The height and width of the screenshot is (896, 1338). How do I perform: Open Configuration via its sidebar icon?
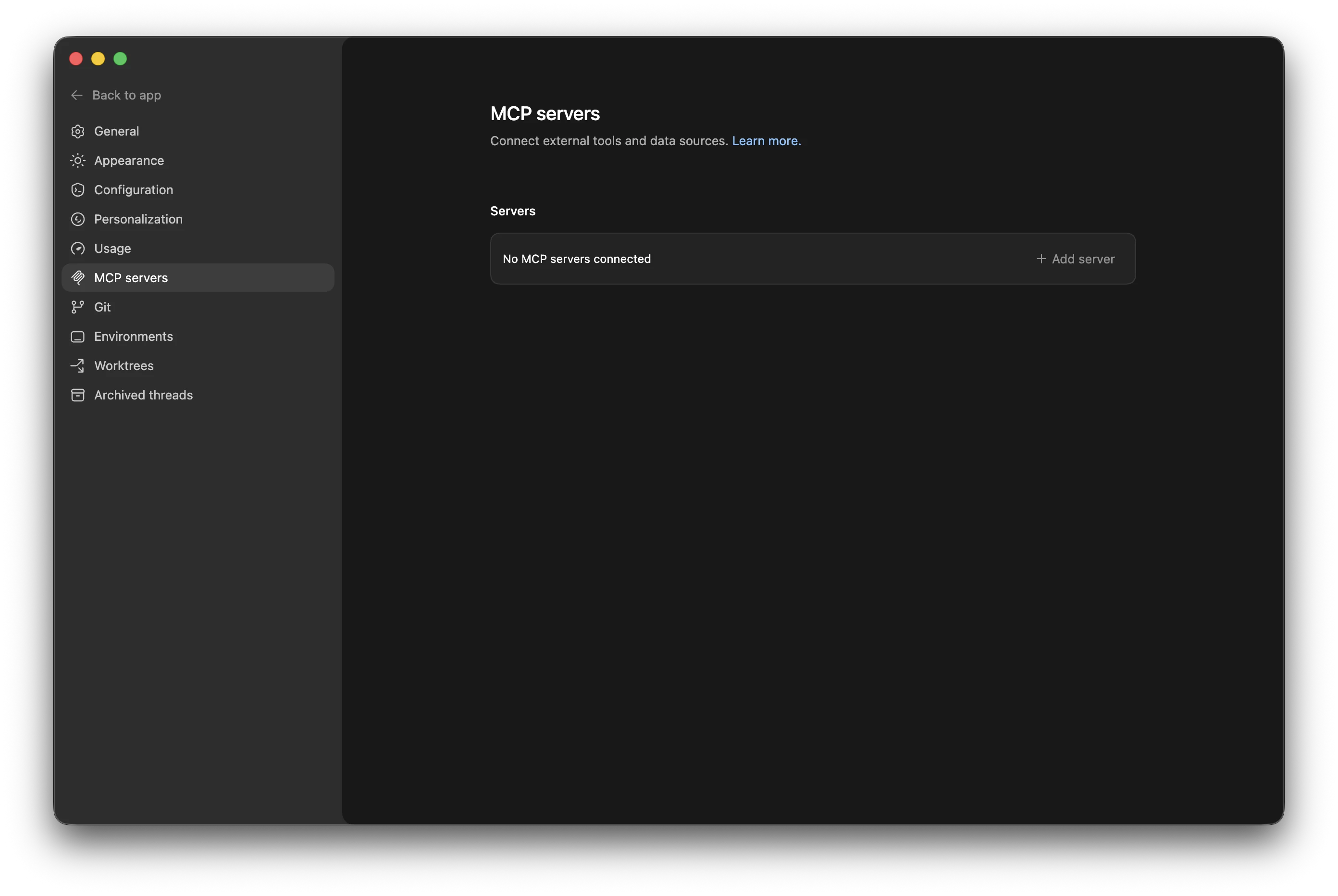78,190
